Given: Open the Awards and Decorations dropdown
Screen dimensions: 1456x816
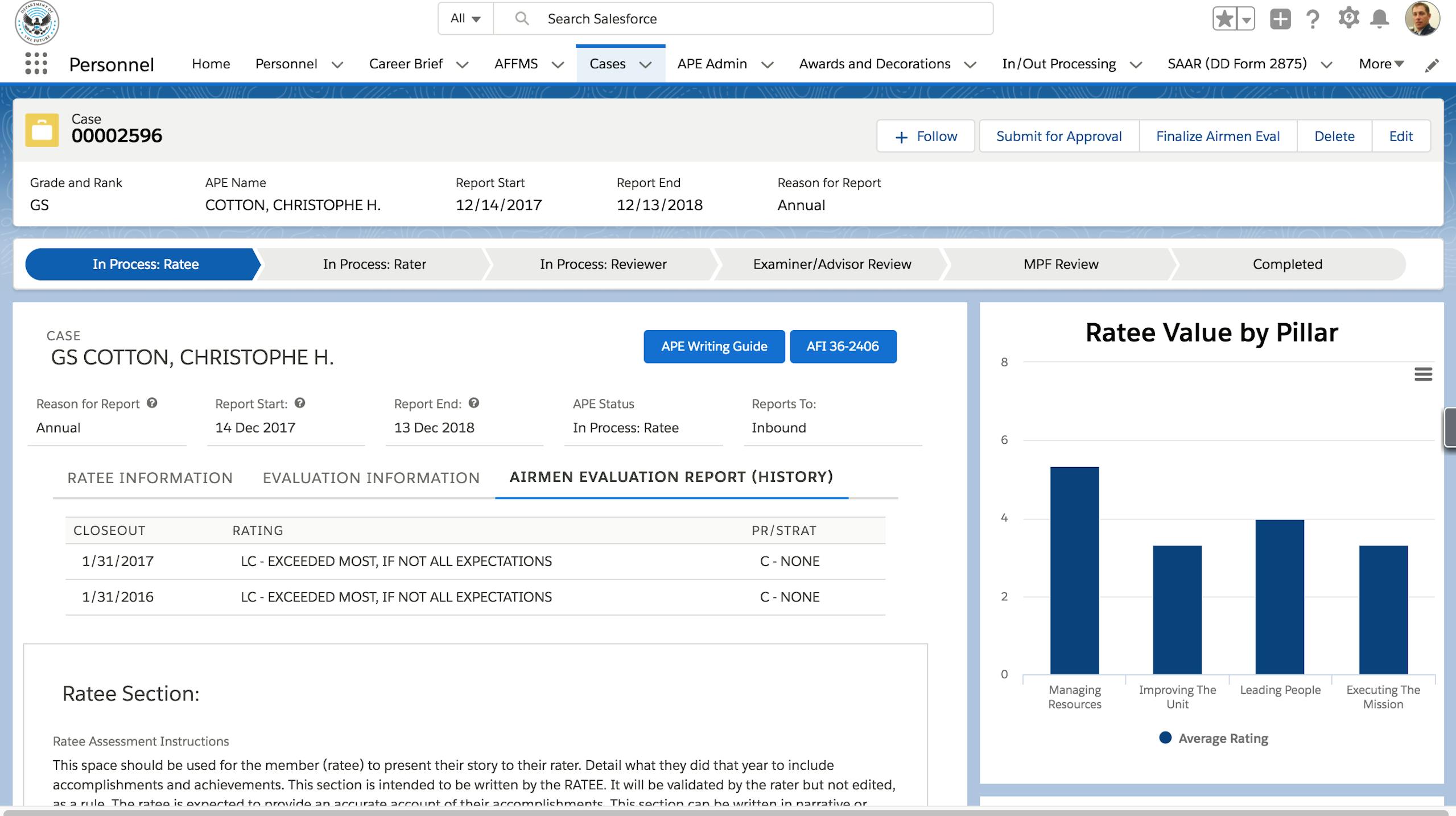Looking at the screenshot, I should coord(970,64).
